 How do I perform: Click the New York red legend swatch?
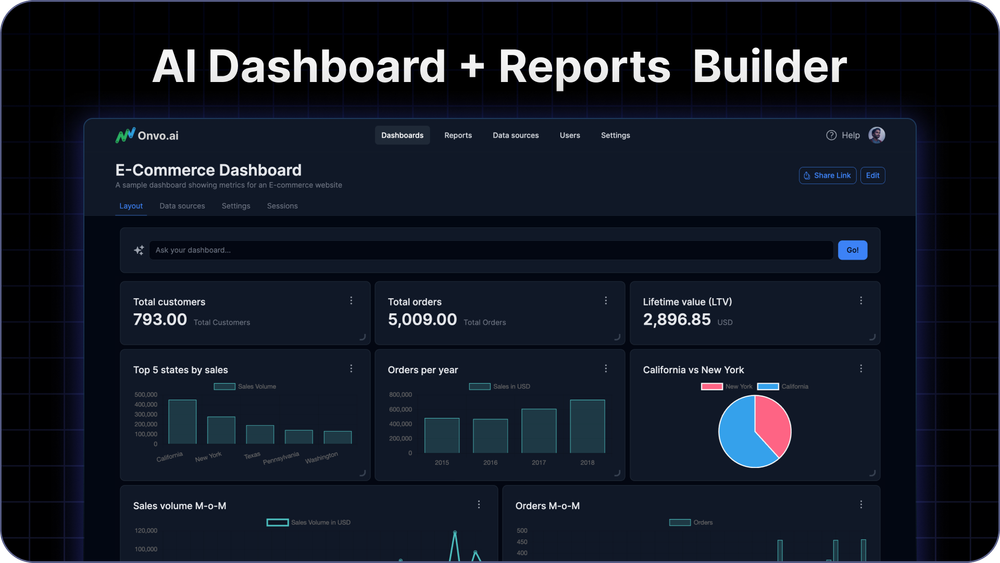tap(712, 386)
